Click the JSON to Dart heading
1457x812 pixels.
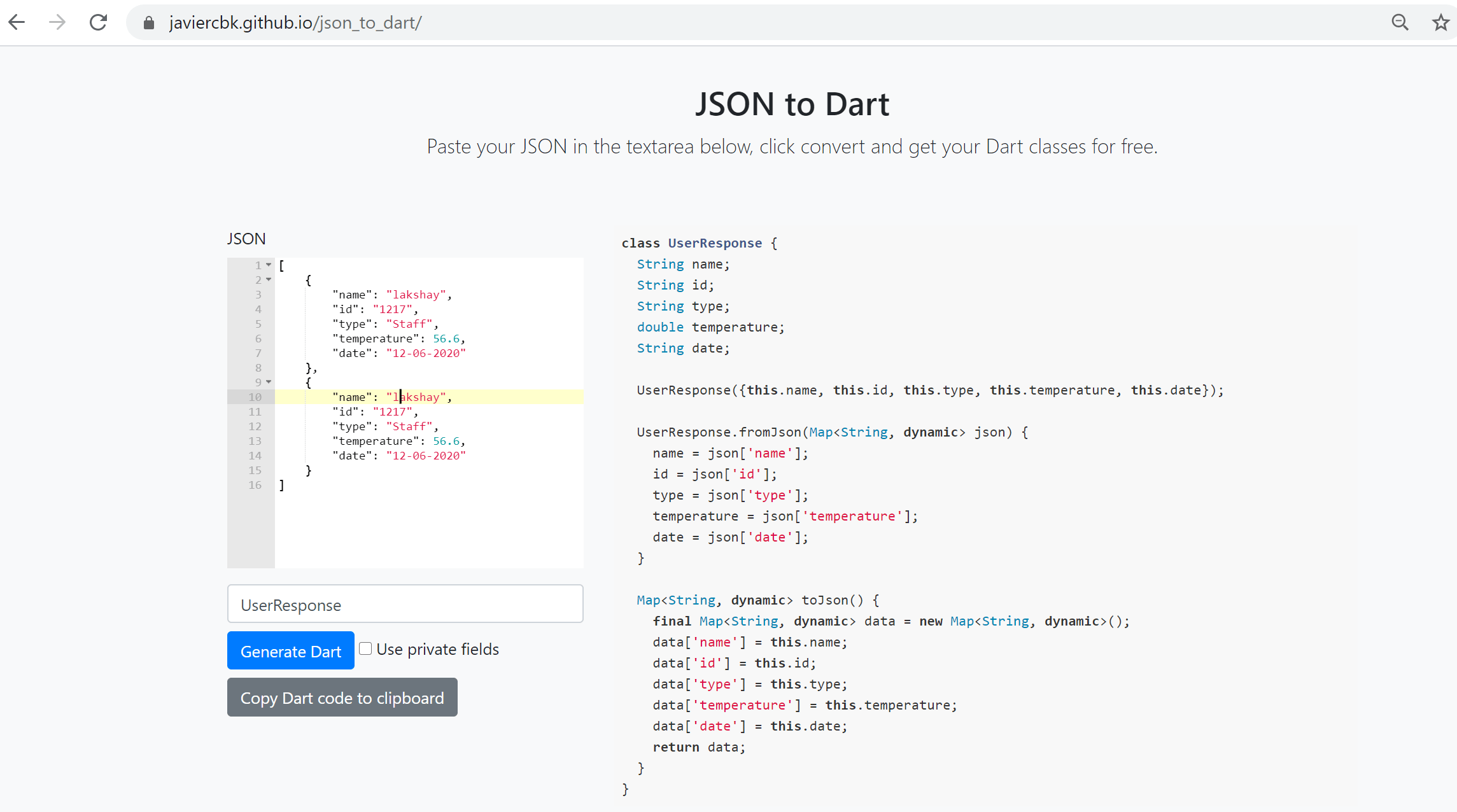click(x=791, y=104)
